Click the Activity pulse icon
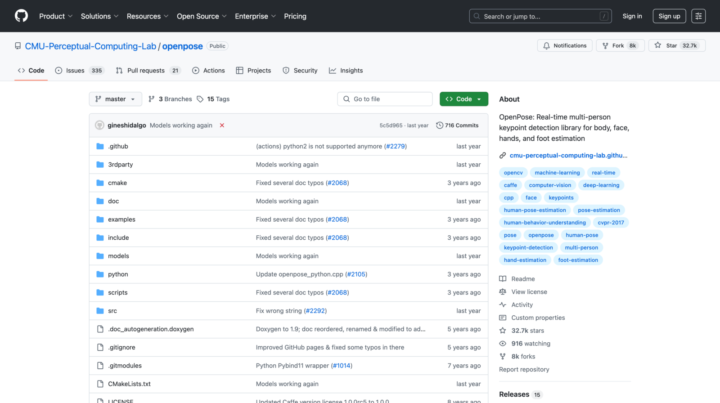Image resolution: width=720 pixels, height=403 pixels. tap(503, 305)
